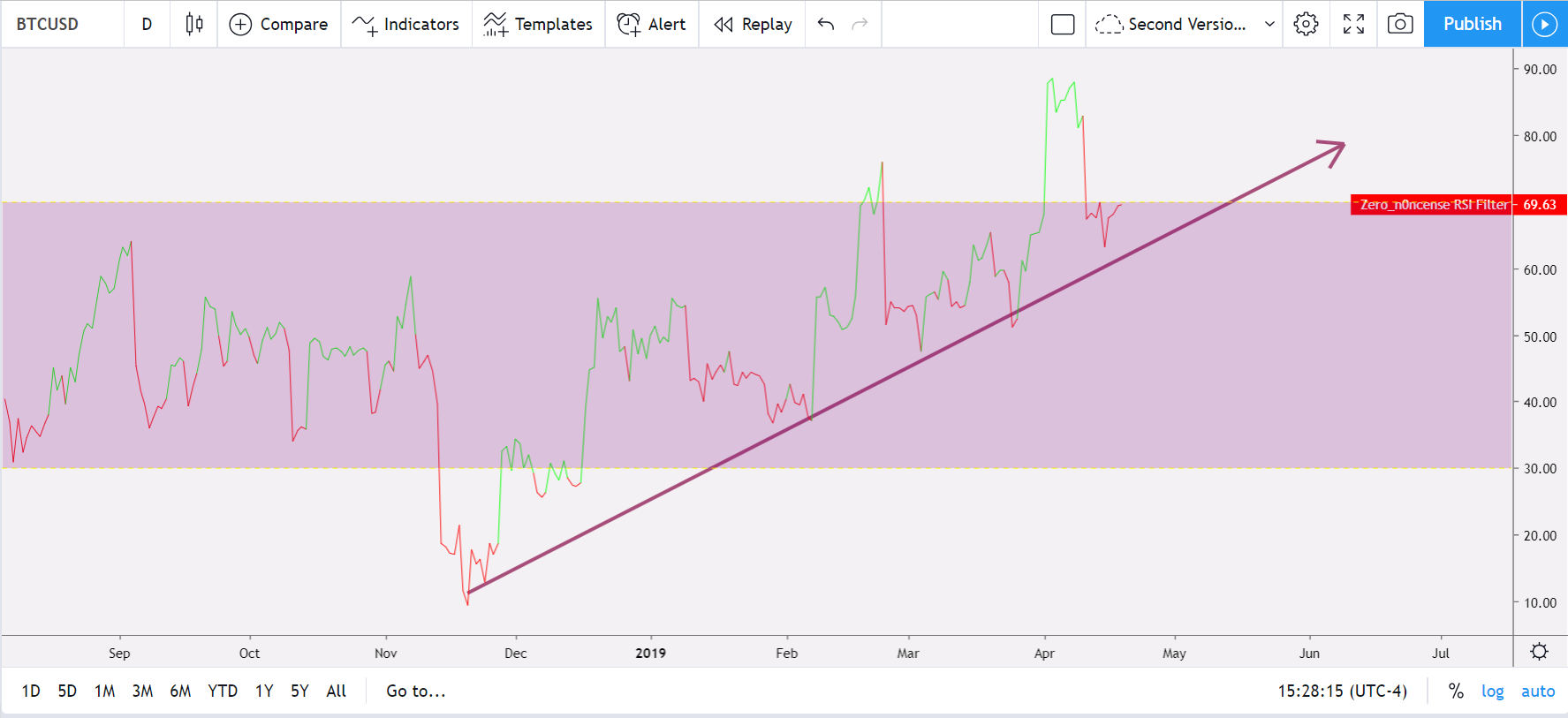The image size is (1568, 718).
Task: Set range to 5D
Action: pos(67,691)
